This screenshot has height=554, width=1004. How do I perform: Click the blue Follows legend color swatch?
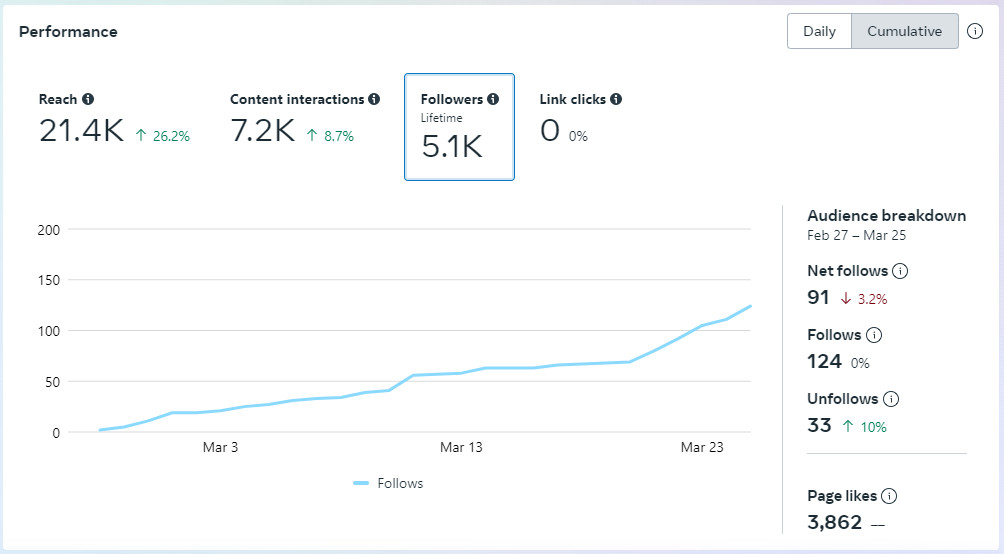click(362, 484)
